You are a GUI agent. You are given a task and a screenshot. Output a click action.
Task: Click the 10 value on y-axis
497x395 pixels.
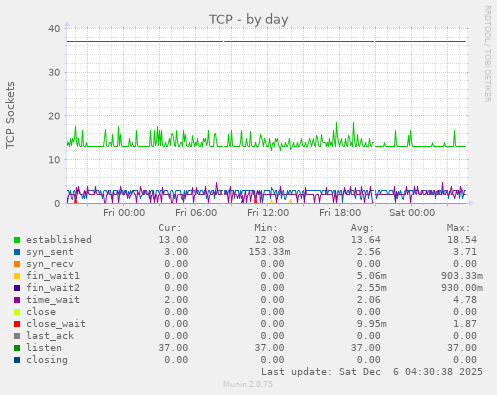point(54,160)
